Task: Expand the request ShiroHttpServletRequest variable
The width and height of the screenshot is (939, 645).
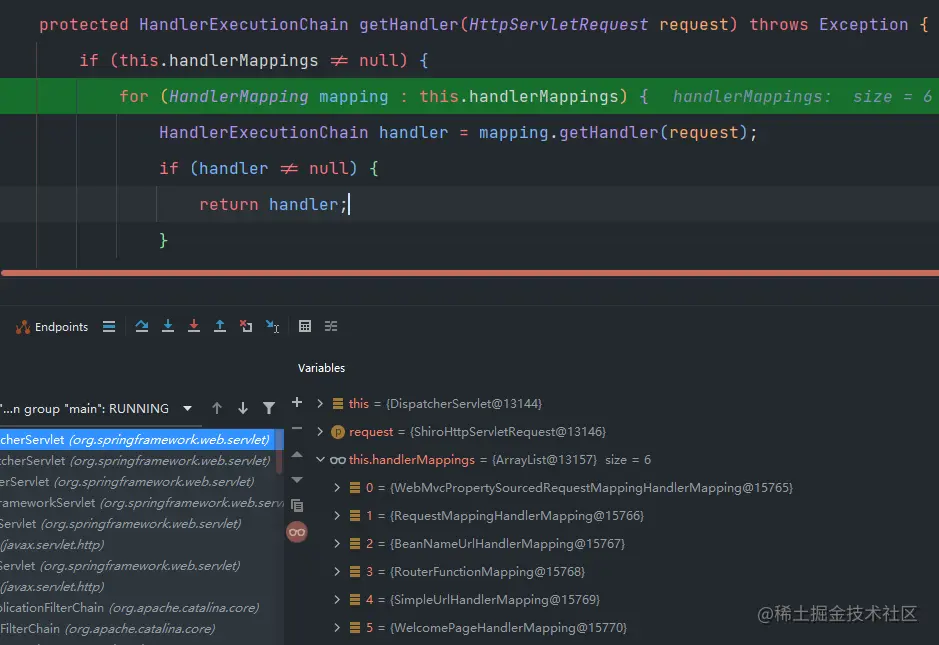Action: tap(320, 432)
